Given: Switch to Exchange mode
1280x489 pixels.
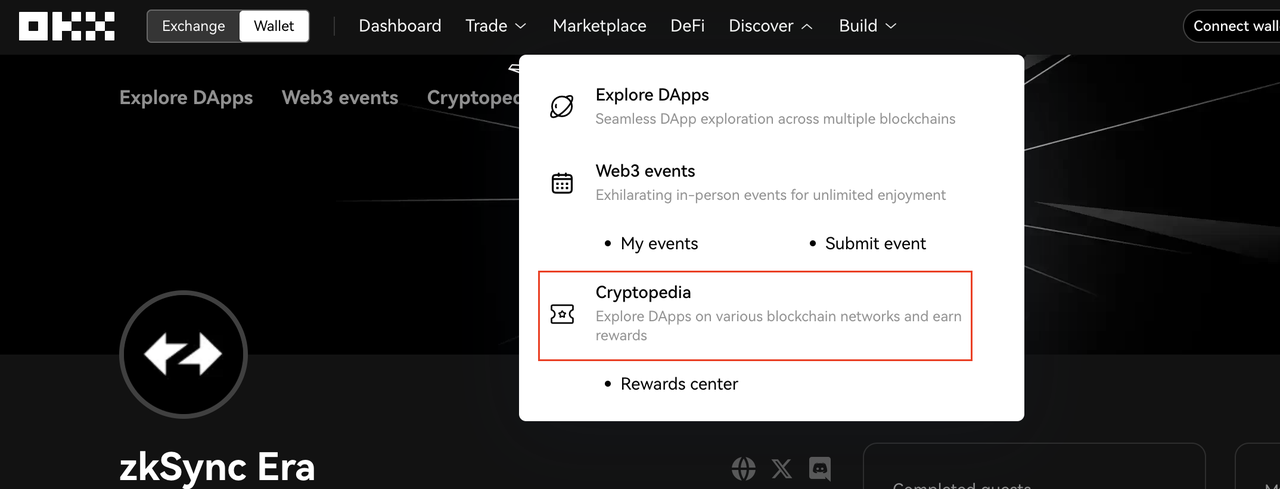Looking at the screenshot, I should [x=194, y=26].
